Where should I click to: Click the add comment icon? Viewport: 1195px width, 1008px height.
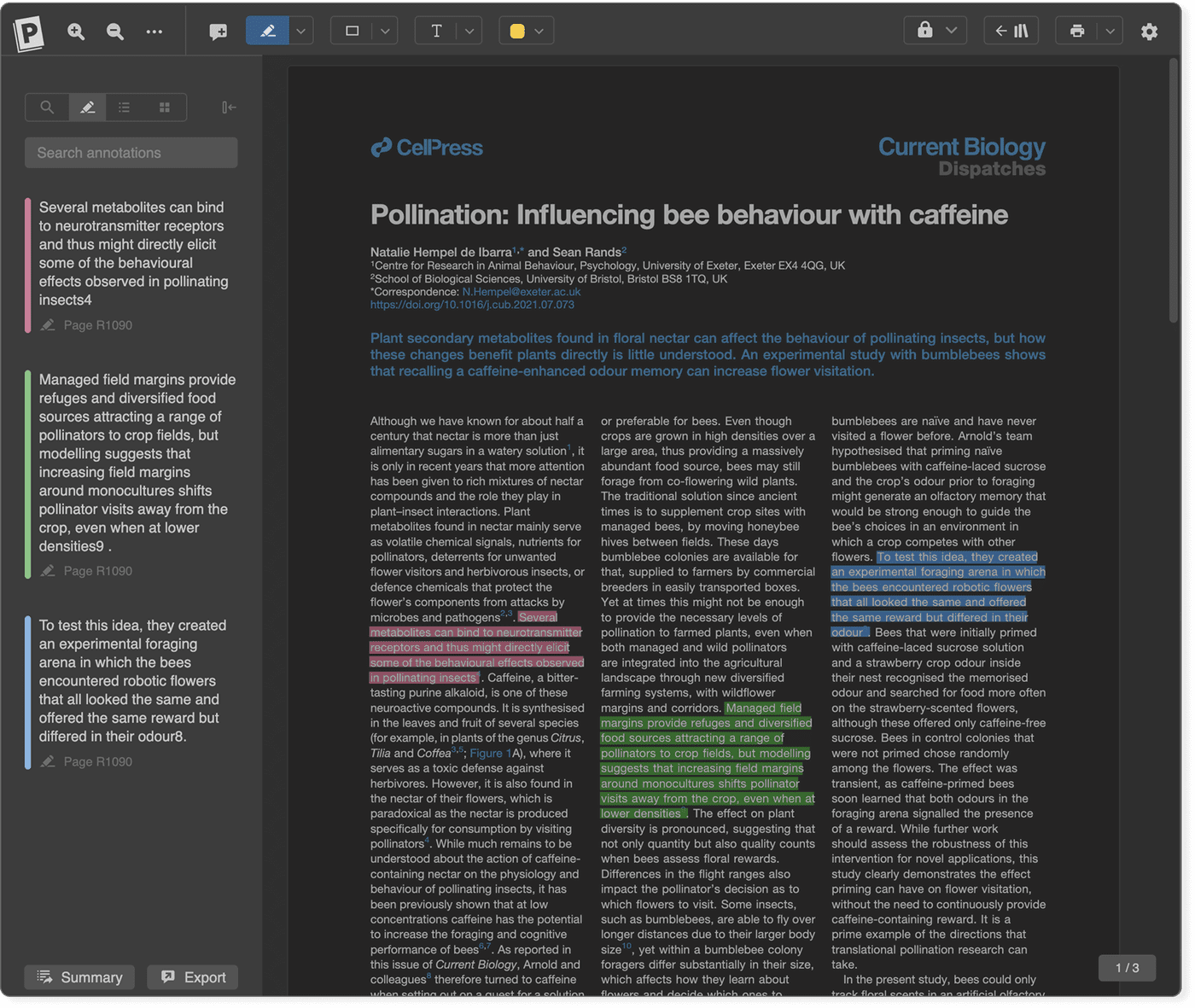tap(217, 31)
